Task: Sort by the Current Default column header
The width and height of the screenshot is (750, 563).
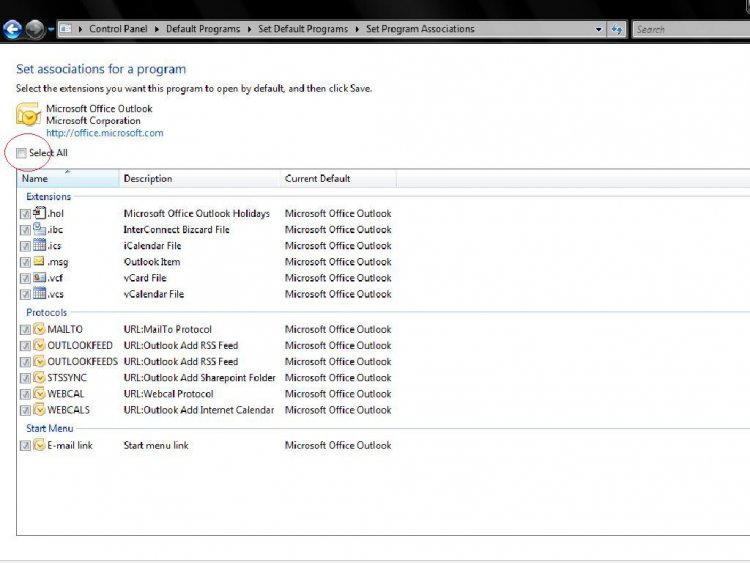Action: 338,178
